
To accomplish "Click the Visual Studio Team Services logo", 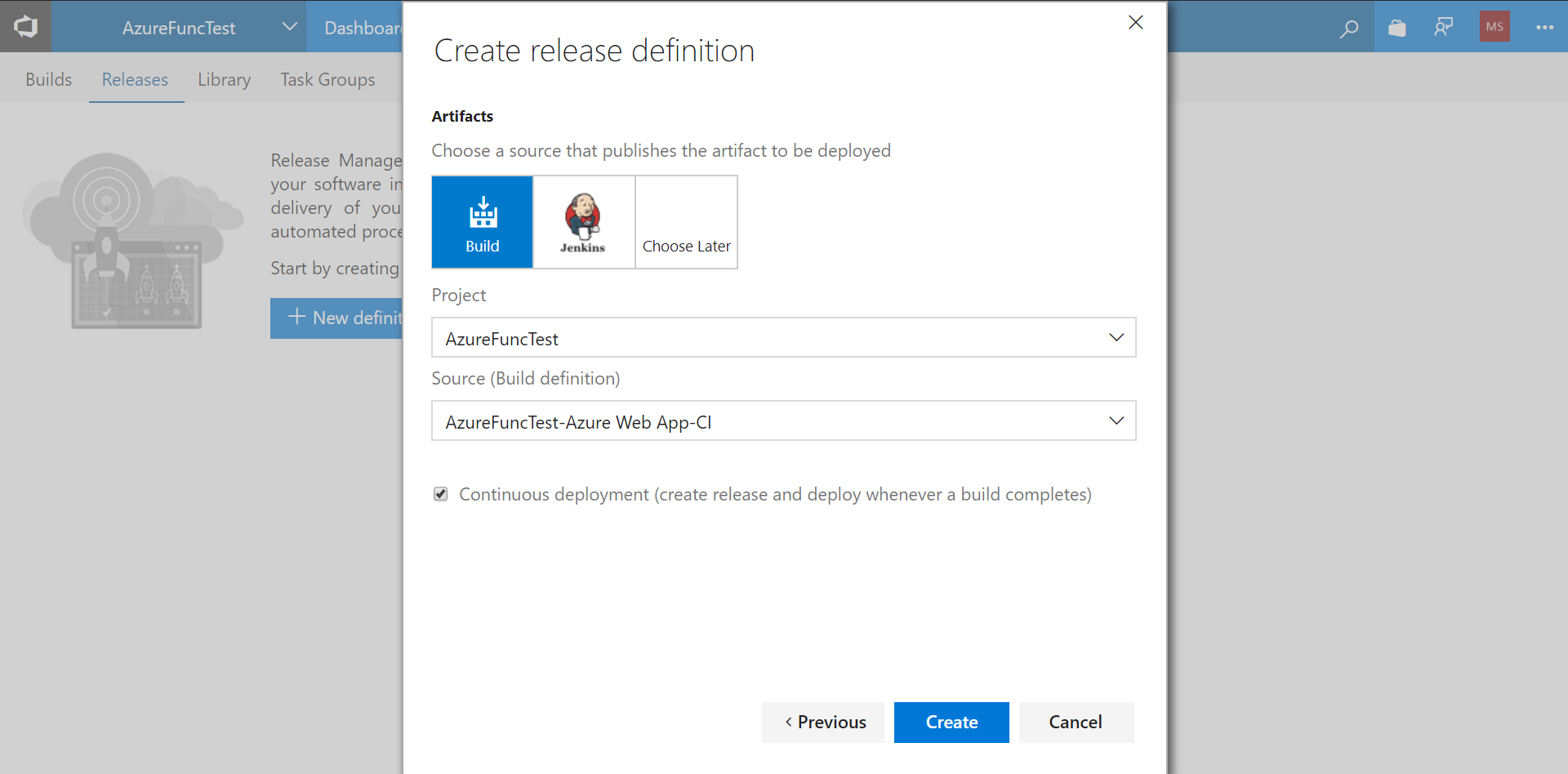I will point(25,26).
